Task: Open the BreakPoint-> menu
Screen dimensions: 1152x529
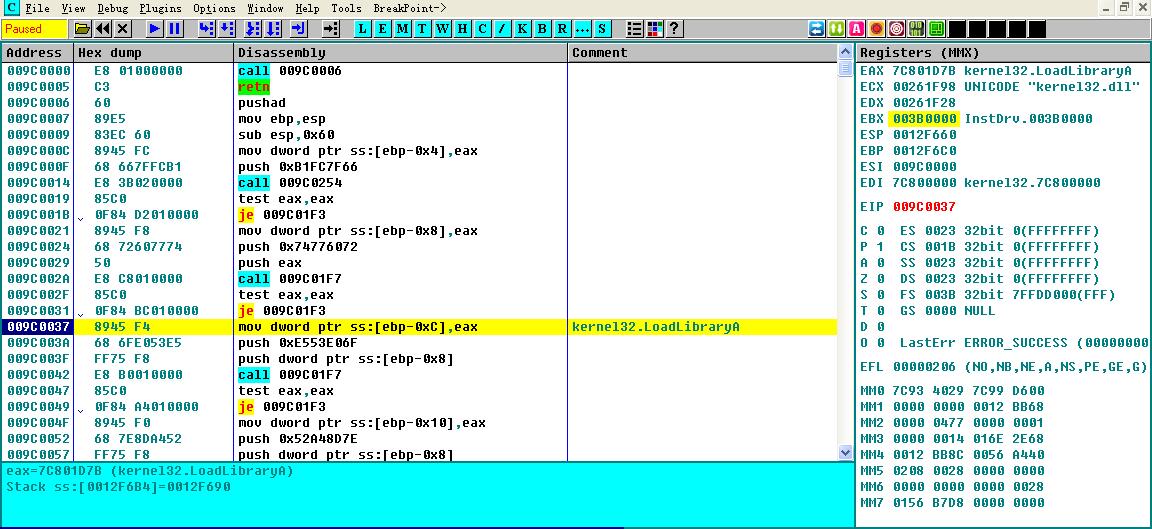Action: [410, 9]
